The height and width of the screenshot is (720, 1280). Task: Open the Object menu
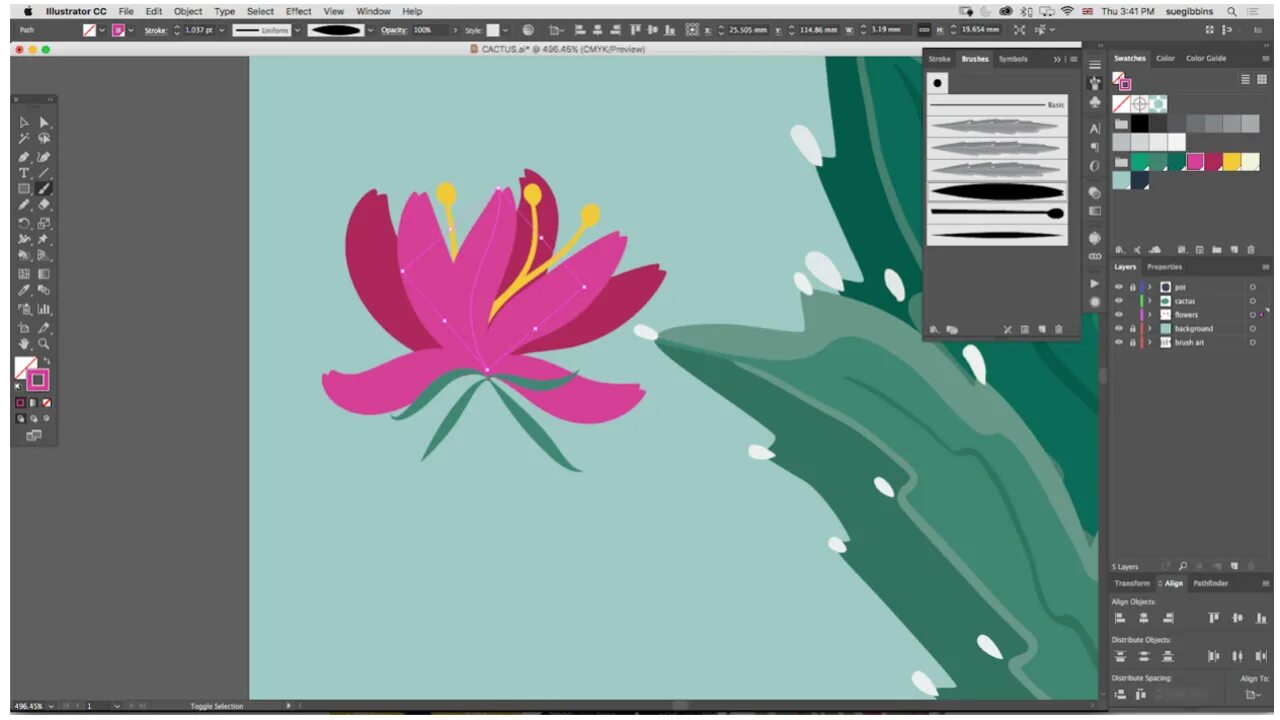188,11
